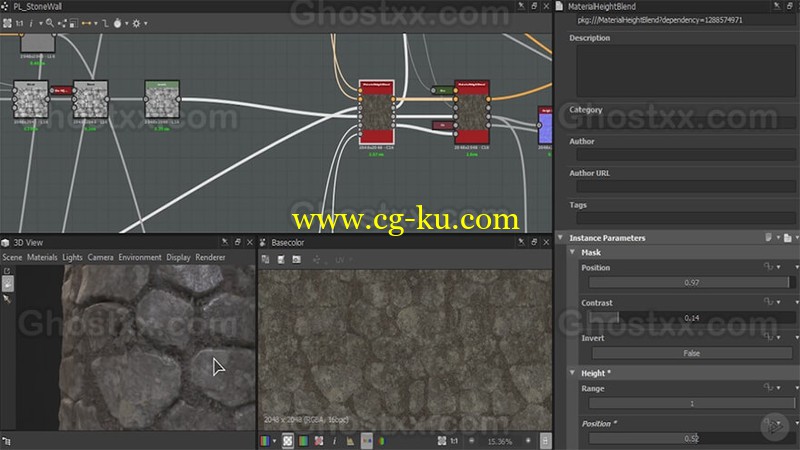The height and width of the screenshot is (450, 800).
Task: Click the orthogonal link style icon
Action: tap(105, 23)
